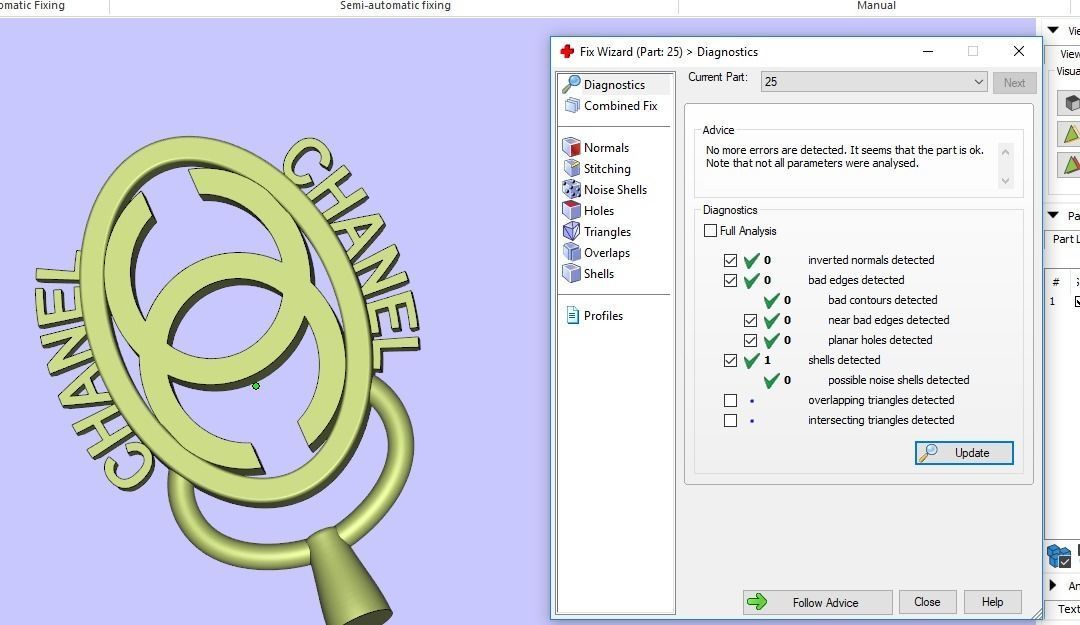Close the Fix Wizard dialog with X
Viewport: 1080px width, 625px height.
click(x=1019, y=52)
